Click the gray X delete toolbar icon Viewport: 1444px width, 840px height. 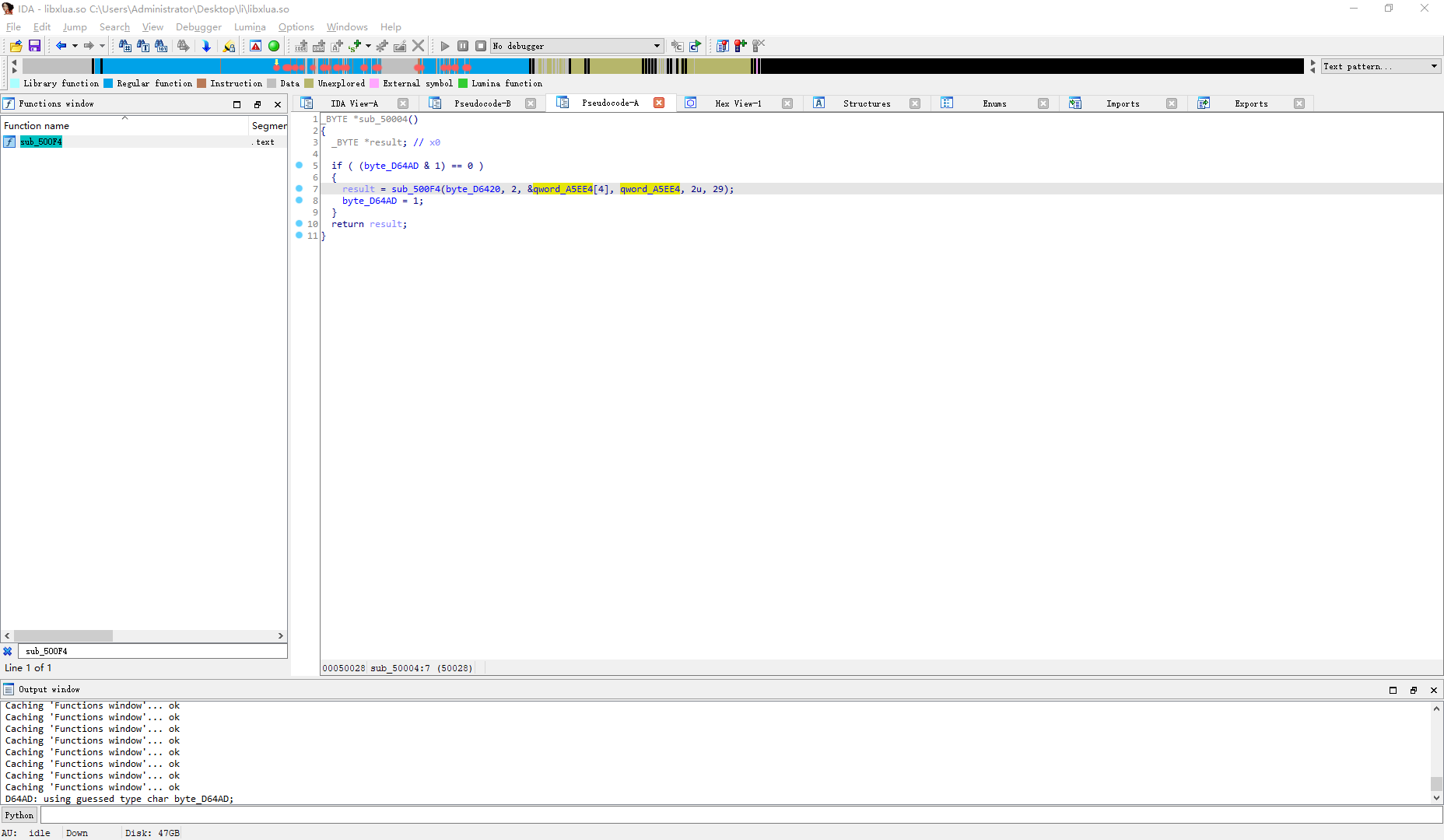419,46
